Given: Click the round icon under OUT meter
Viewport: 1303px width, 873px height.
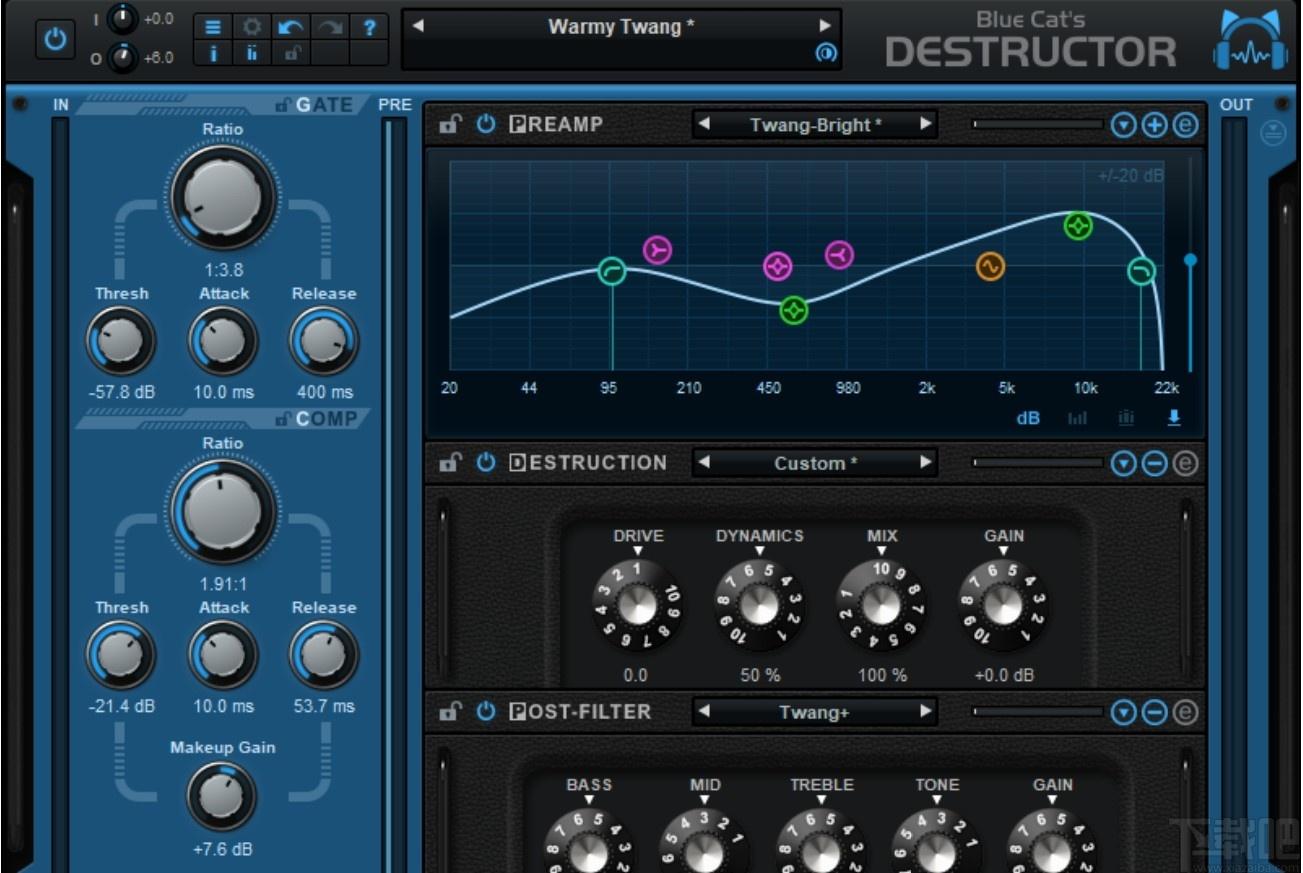Looking at the screenshot, I should [x=1273, y=133].
